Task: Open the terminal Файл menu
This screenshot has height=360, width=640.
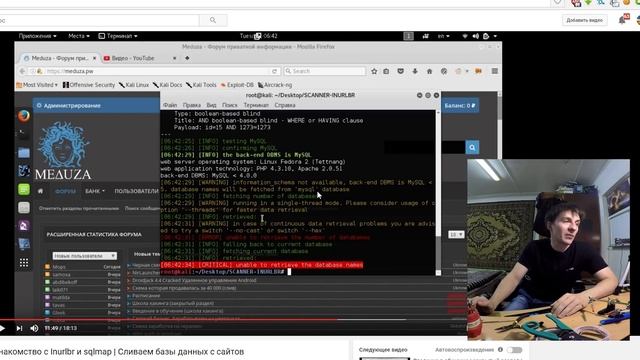Action: click(170, 105)
